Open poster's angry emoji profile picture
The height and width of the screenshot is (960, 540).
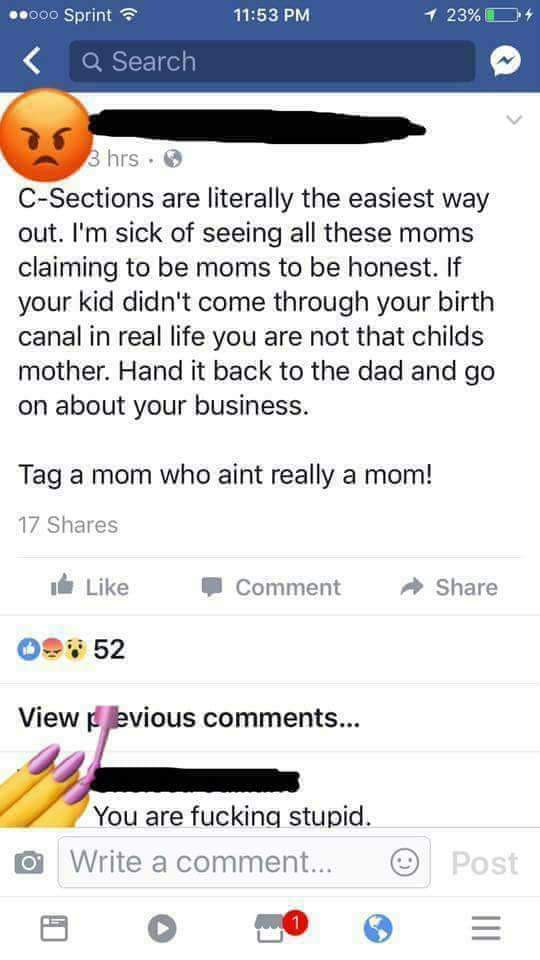click(x=46, y=135)
